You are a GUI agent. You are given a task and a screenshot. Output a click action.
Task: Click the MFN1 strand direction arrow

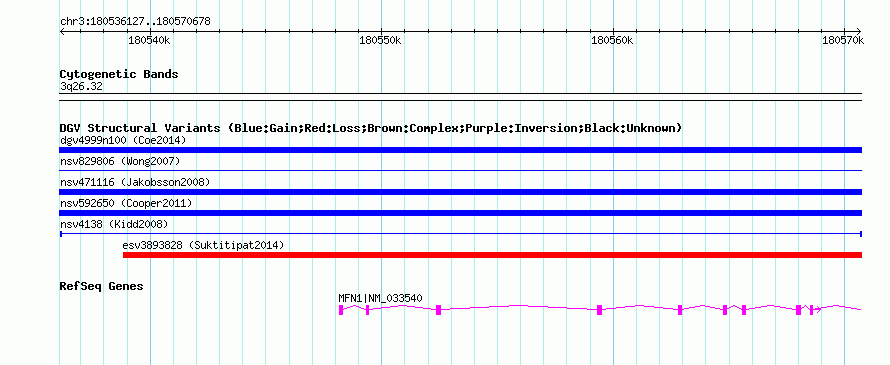(818, 309)
